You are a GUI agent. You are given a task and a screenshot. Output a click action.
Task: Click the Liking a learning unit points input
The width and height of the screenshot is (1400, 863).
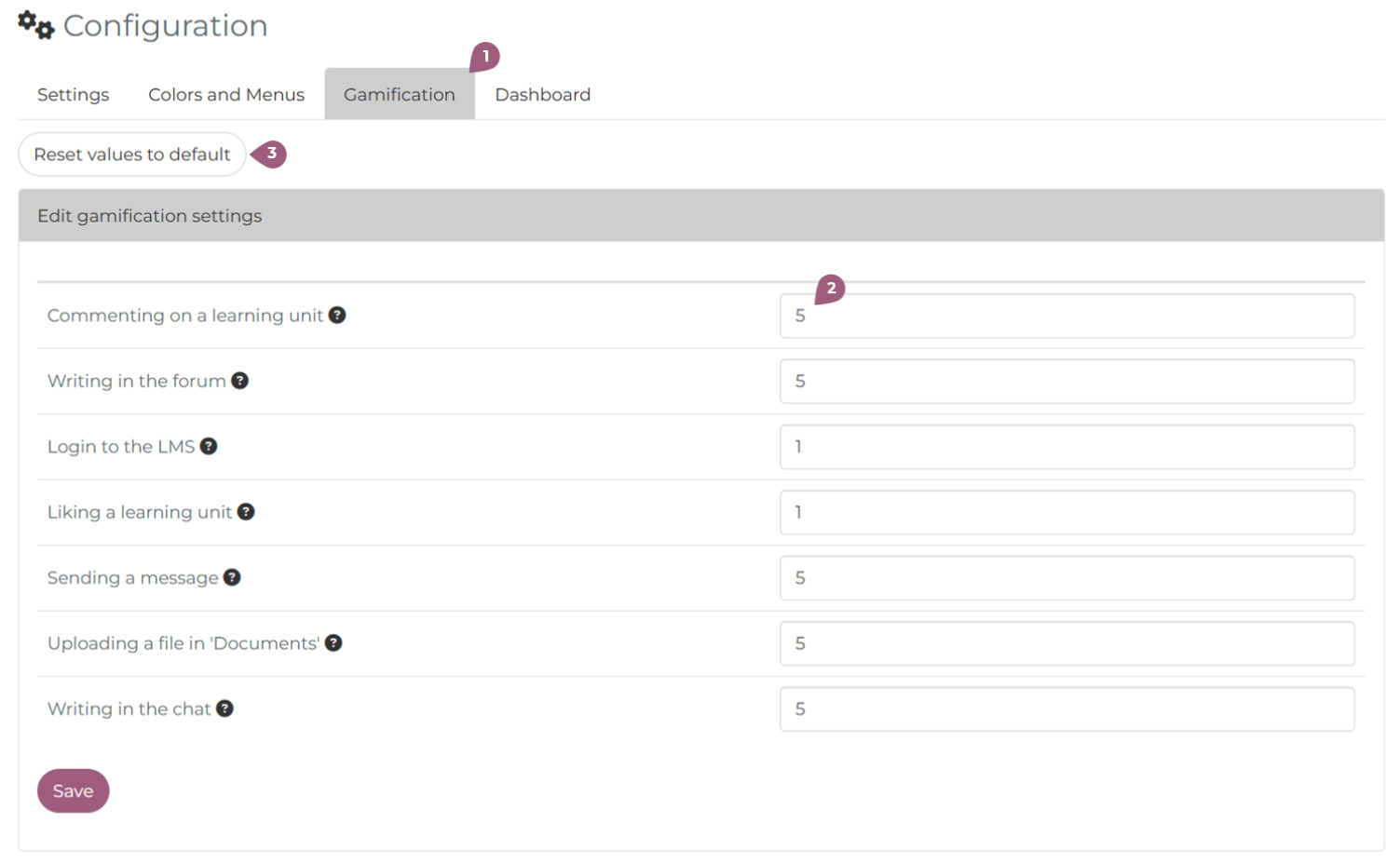pos(1067,512)
